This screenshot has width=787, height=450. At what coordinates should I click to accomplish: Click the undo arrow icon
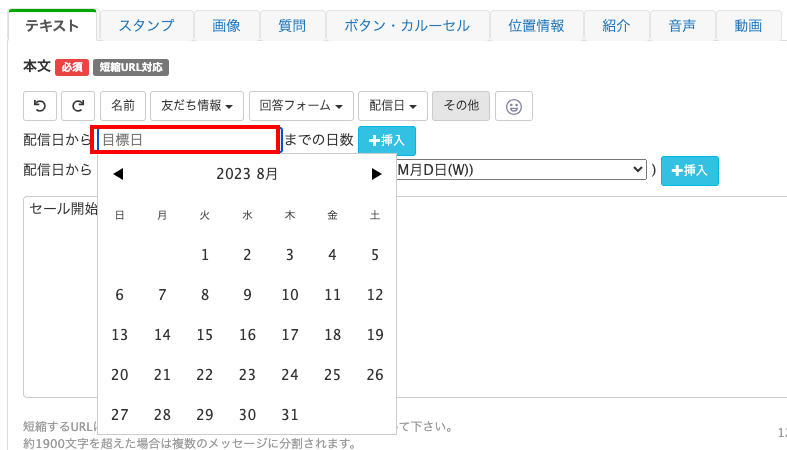(40, 105)
